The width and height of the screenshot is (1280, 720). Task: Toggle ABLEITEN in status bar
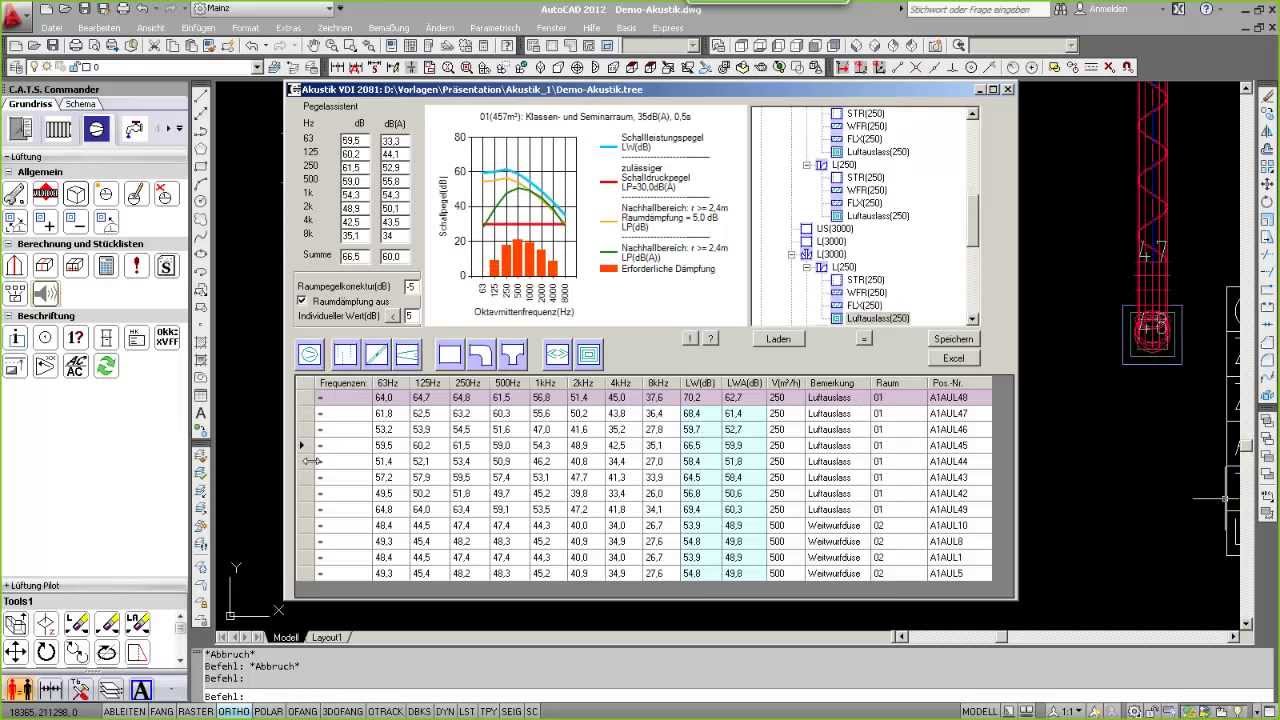click(124, 712)
